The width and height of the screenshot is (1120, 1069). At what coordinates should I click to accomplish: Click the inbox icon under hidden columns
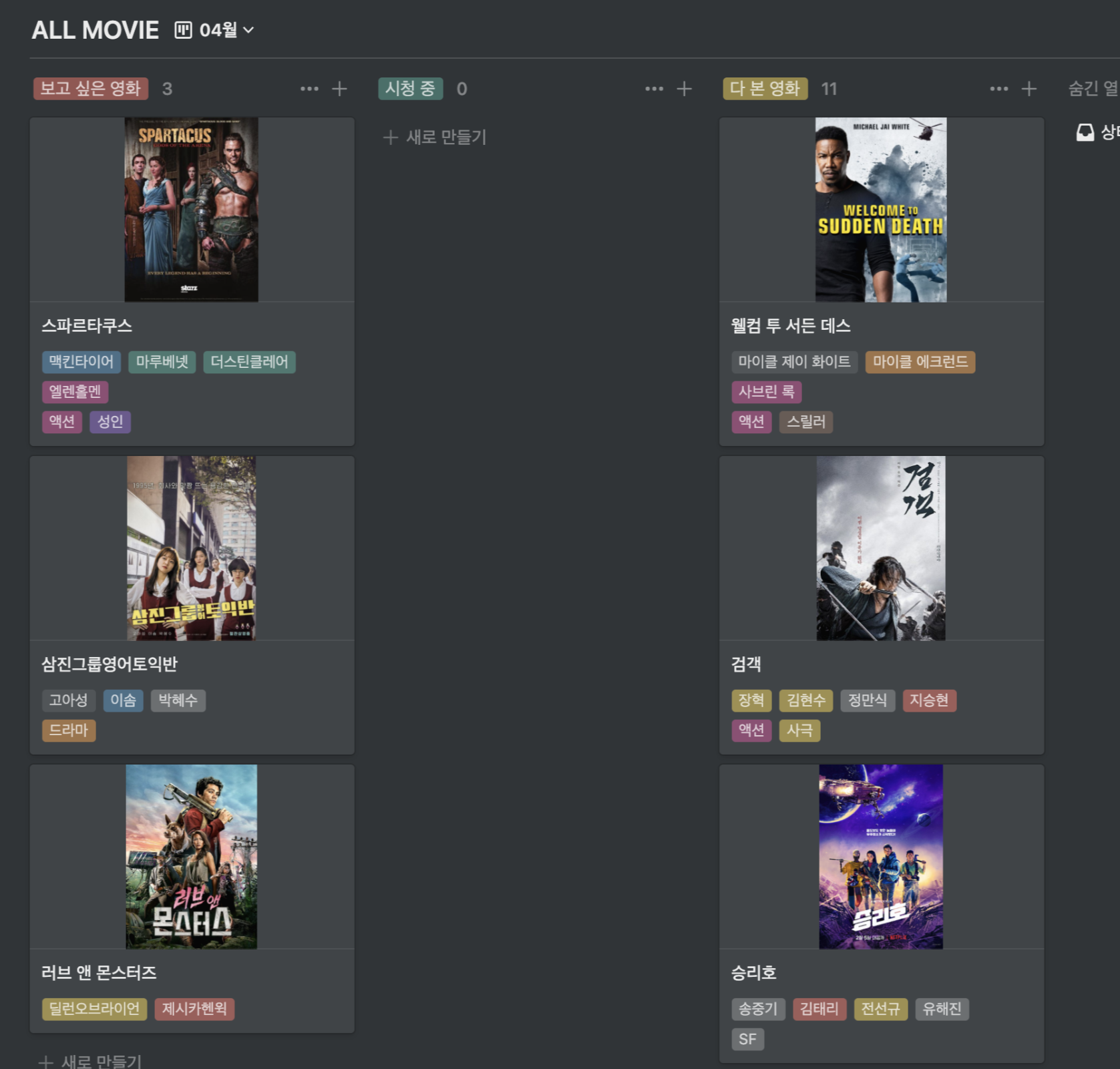point(1085,132)
